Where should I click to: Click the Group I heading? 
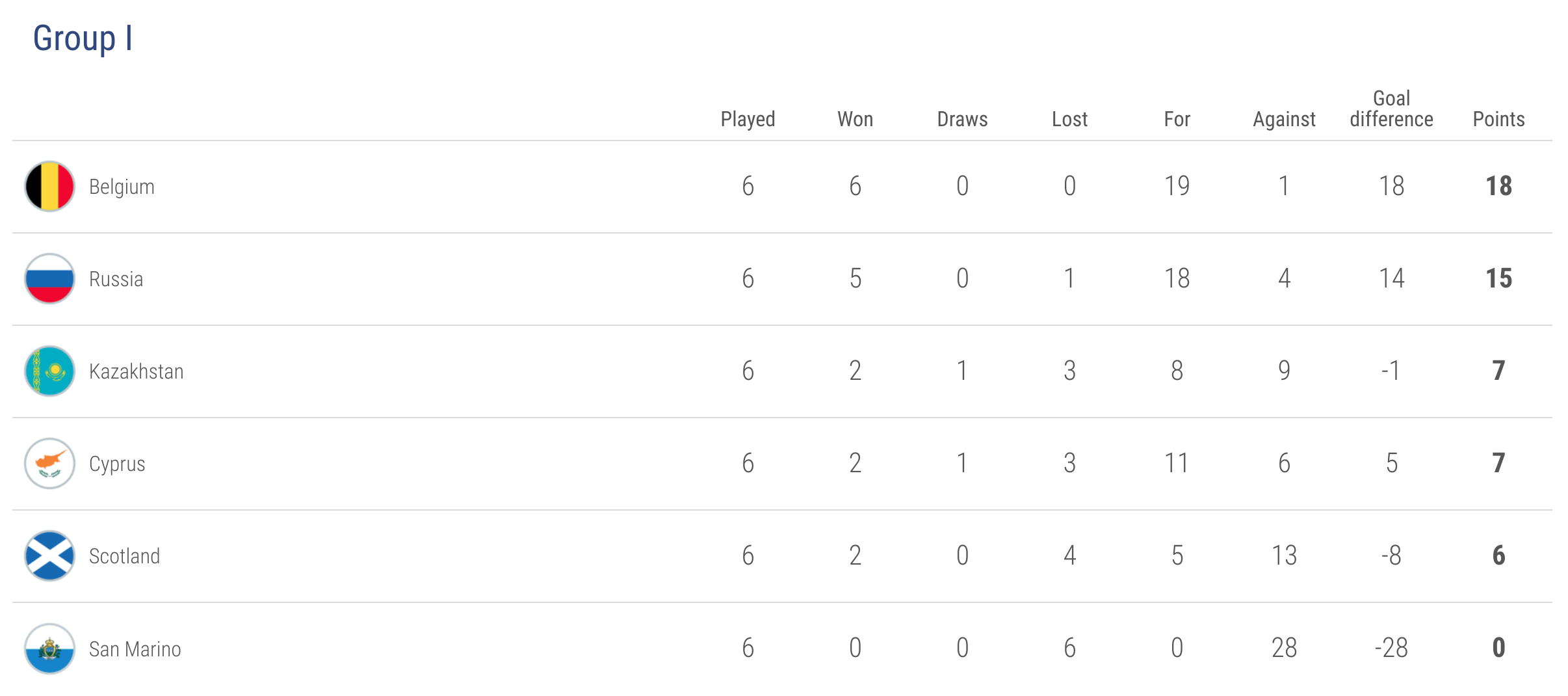click(x=83, y=38)
